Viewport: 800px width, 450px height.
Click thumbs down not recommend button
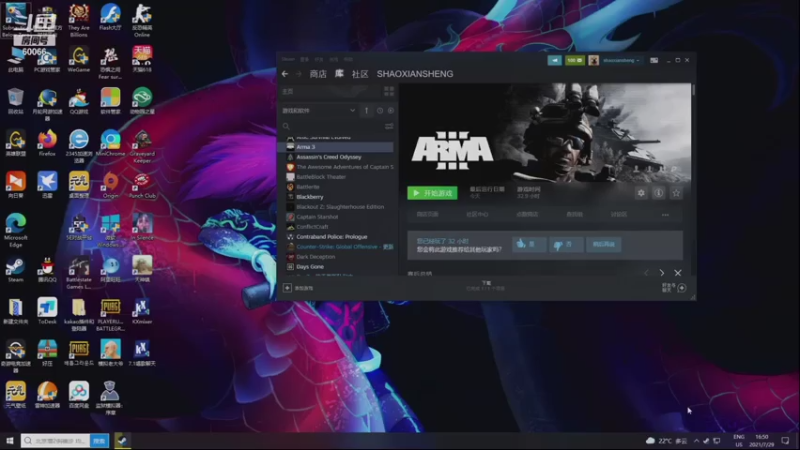(x=566, y=244)
